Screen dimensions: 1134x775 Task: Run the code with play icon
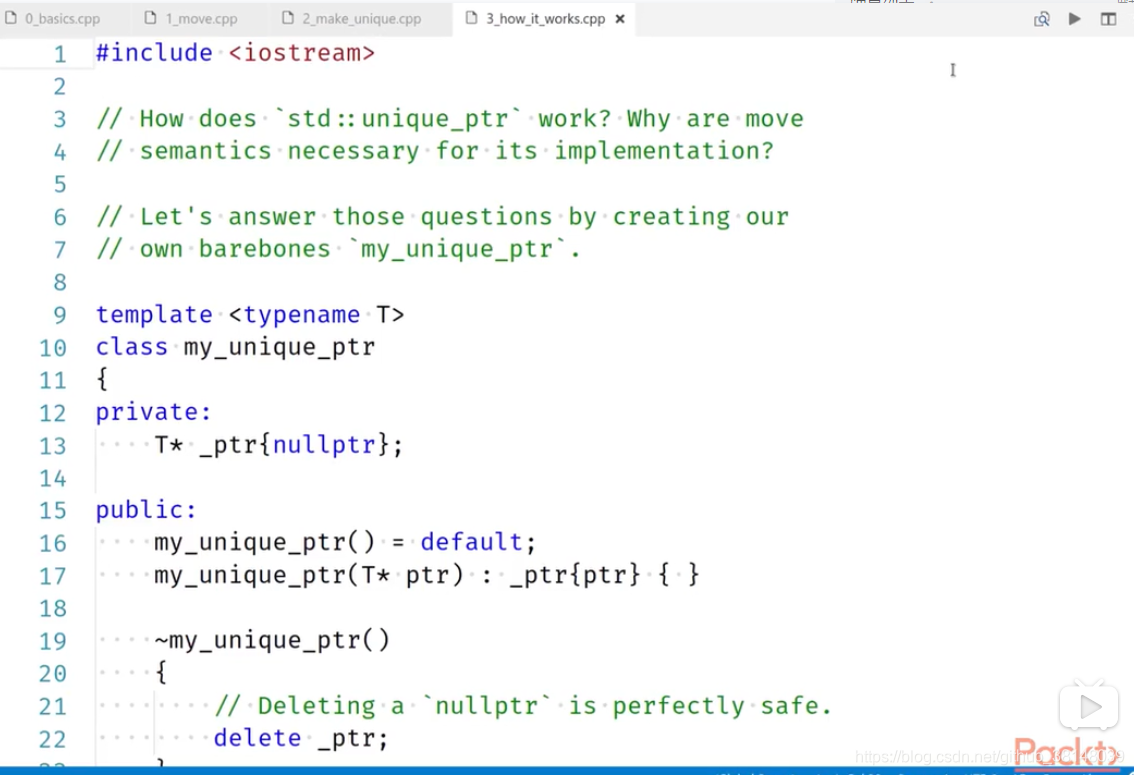[x=1075, y=19]
